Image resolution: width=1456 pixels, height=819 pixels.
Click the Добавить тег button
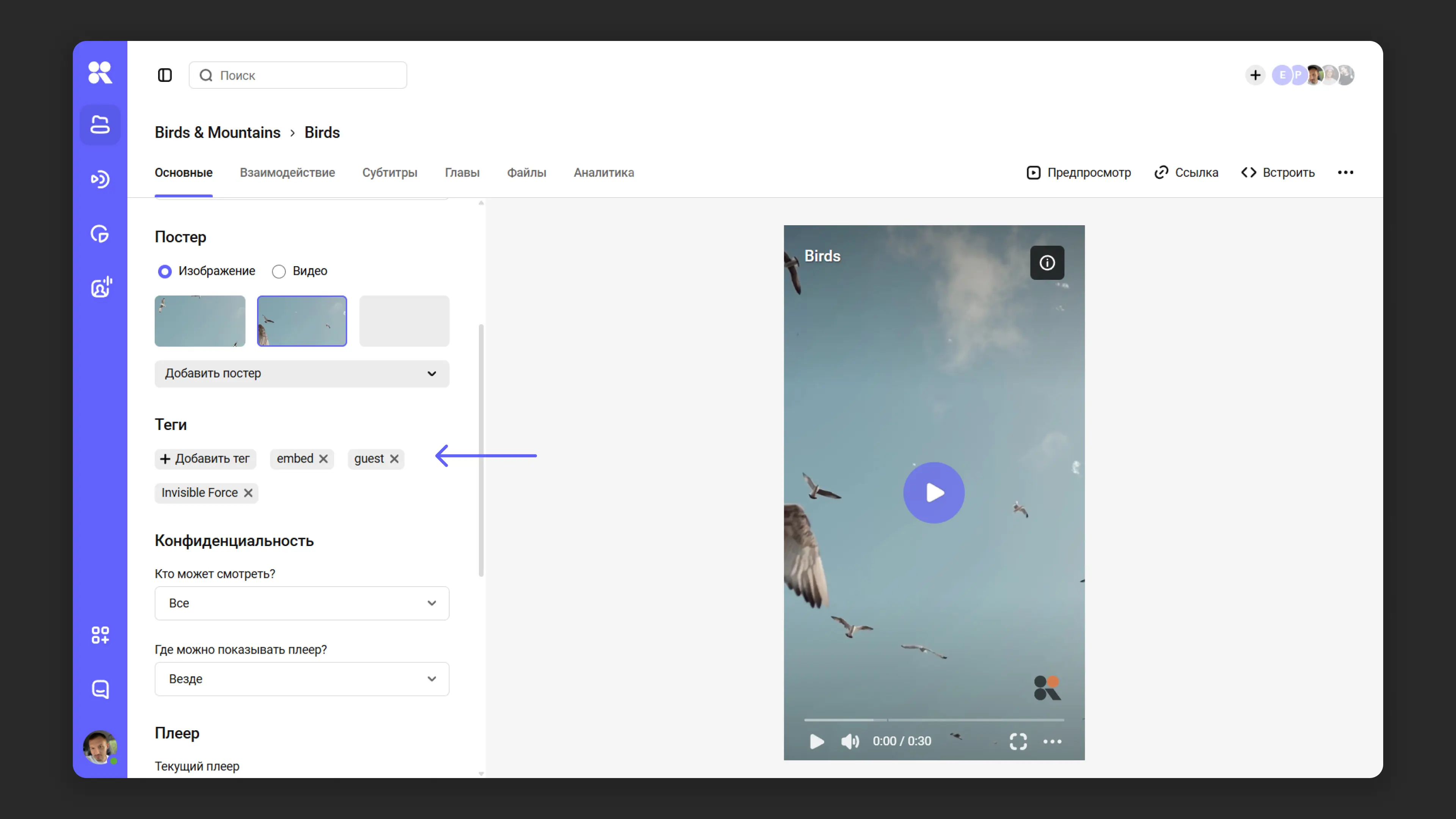pos(205,459)
